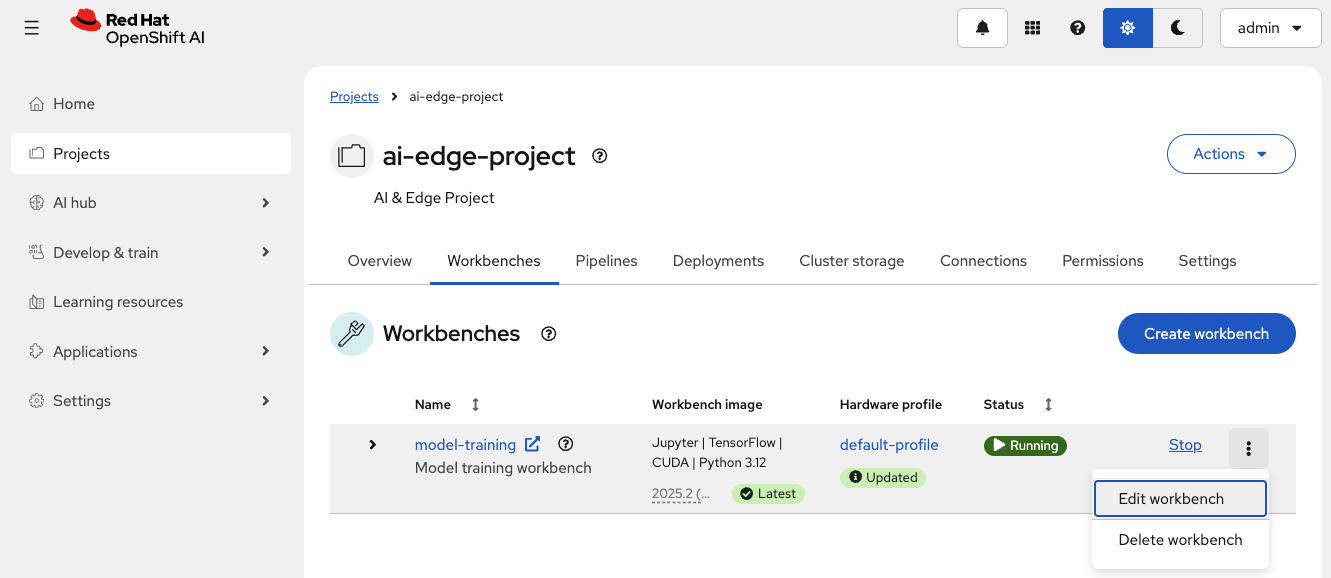Click the Projects breadcrumb link

[x=354, y=97]
